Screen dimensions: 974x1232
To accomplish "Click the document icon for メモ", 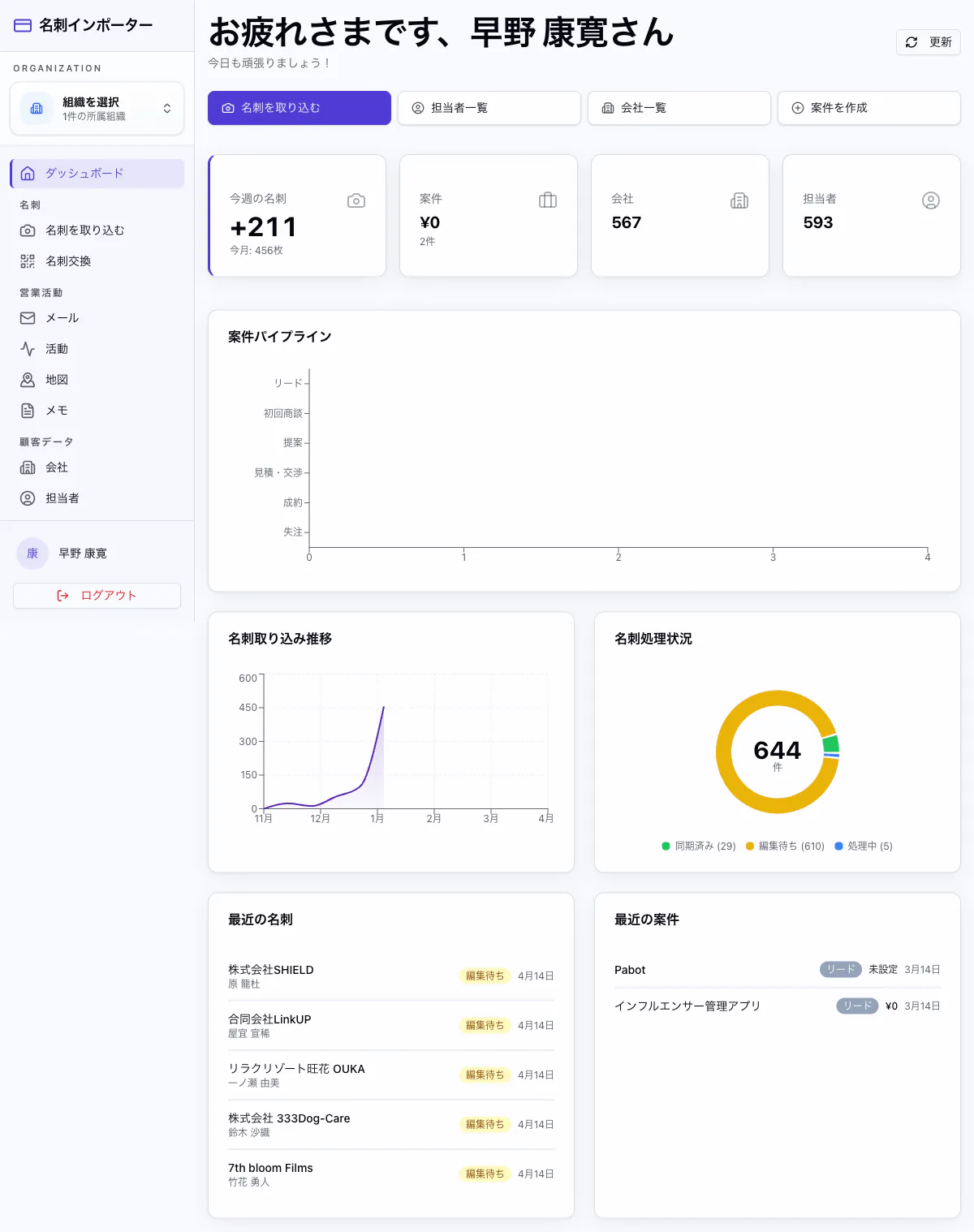I will [28, 411].
